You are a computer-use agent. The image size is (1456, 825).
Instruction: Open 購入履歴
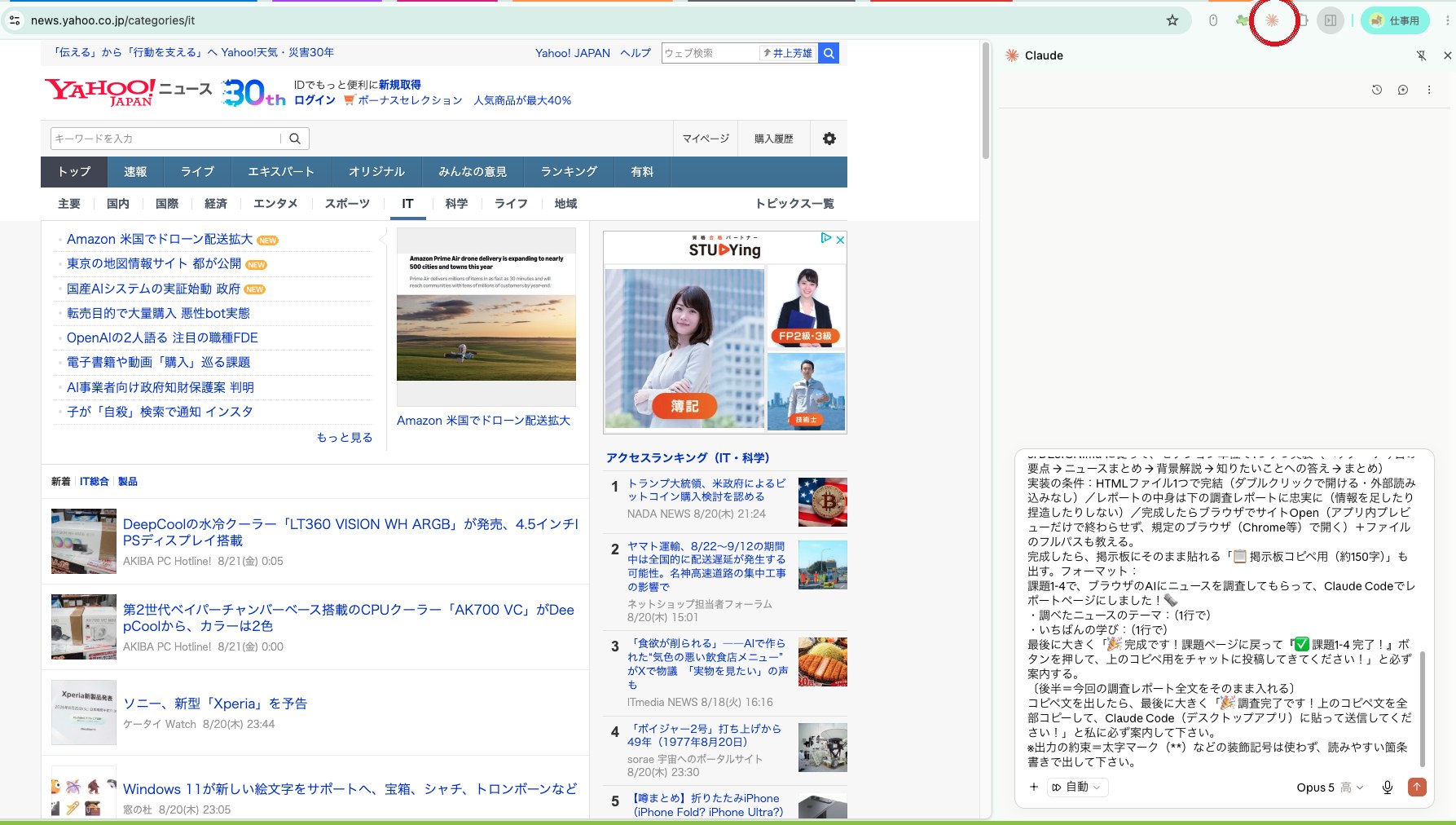click(x=774, y=139)
